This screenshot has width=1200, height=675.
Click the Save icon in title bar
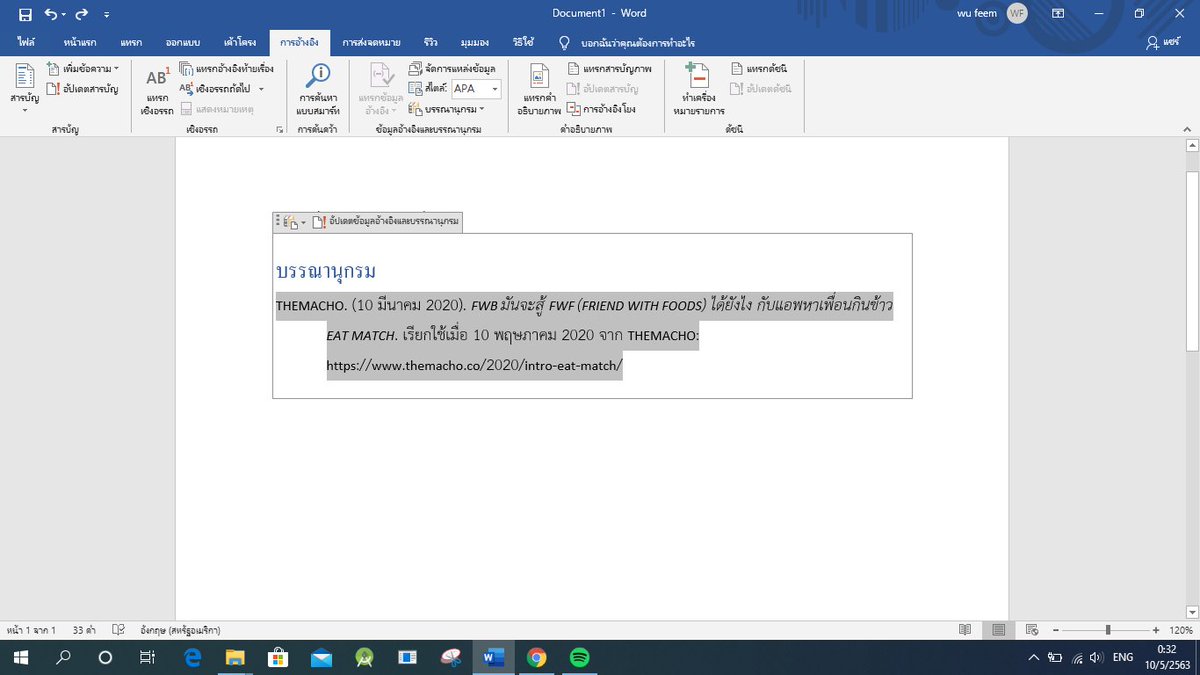pyautogui.click(x=25, y=14)
